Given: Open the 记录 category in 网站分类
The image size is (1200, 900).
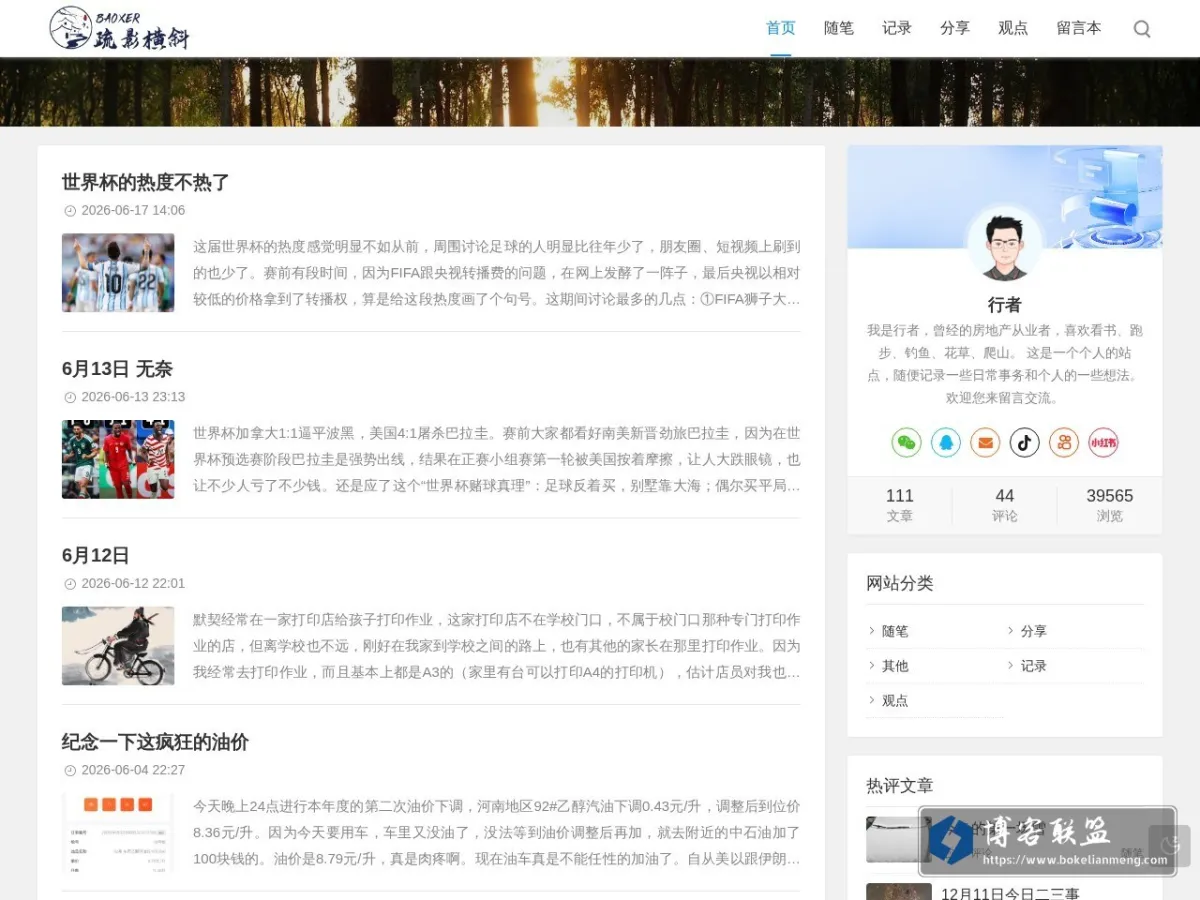Looking at the screenshot, I should [x=1034, y=666].
